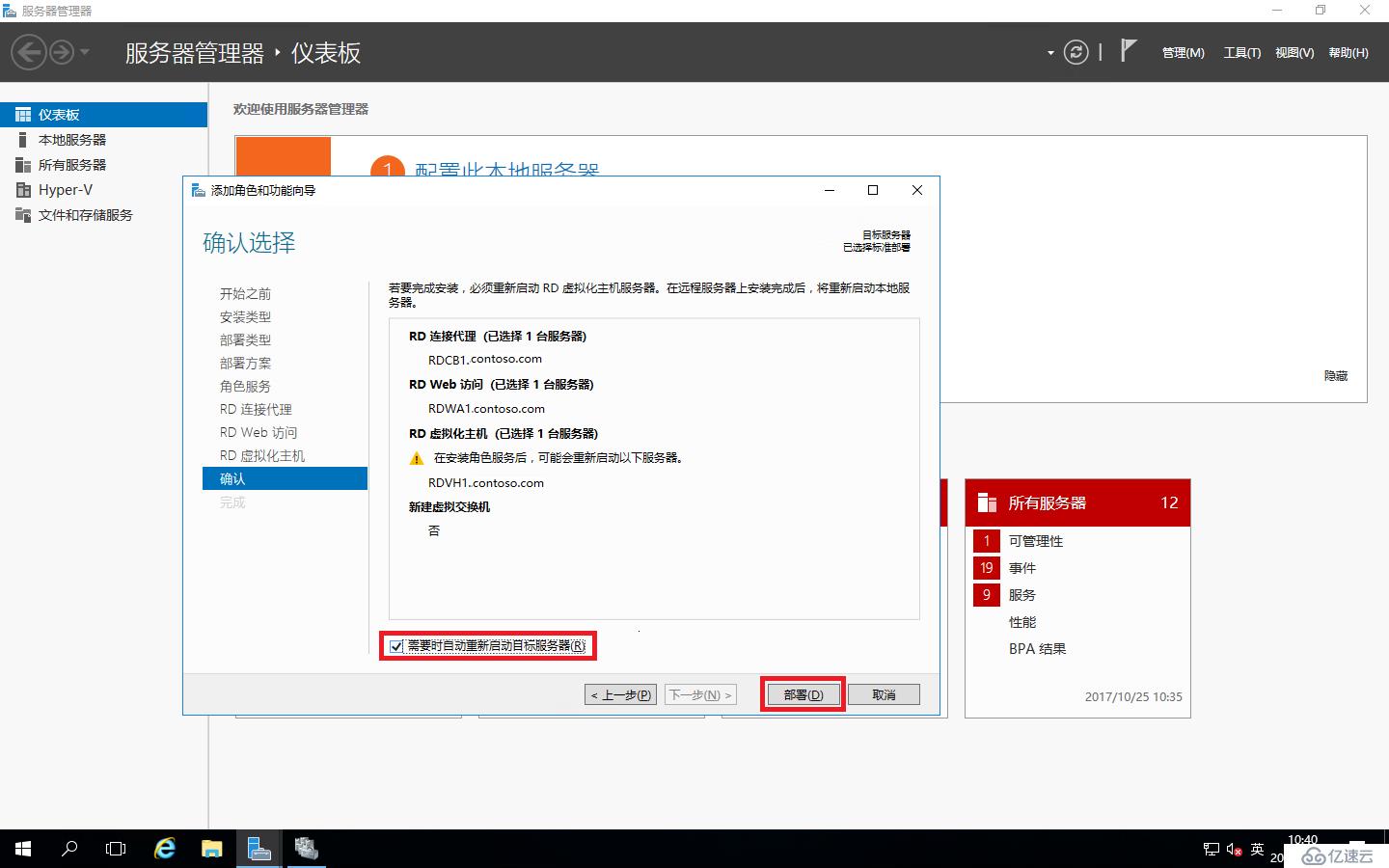The image size is (1389, 868).
Task: Open the 工具(T) menu
Action: 1242,53
